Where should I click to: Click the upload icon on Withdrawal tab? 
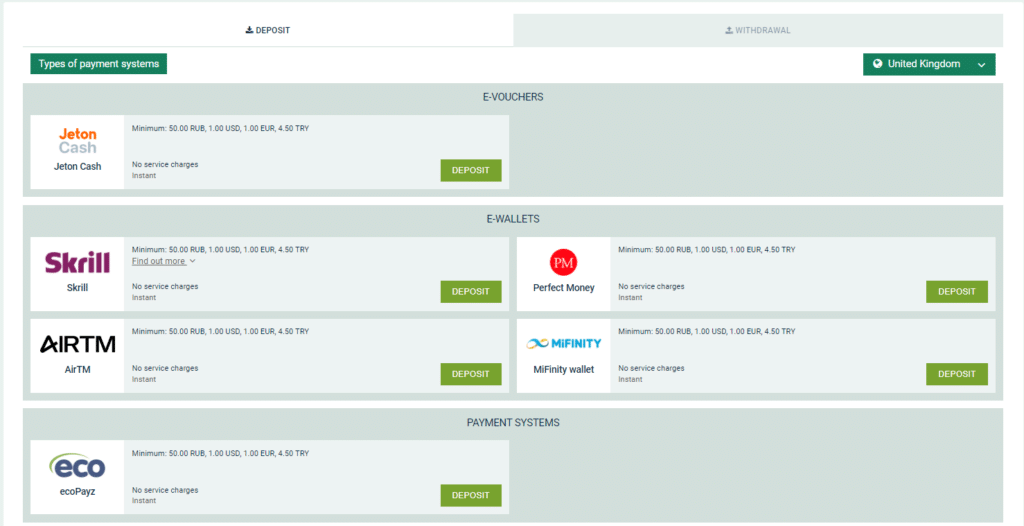pyautogui.click(x=729, y=30)
